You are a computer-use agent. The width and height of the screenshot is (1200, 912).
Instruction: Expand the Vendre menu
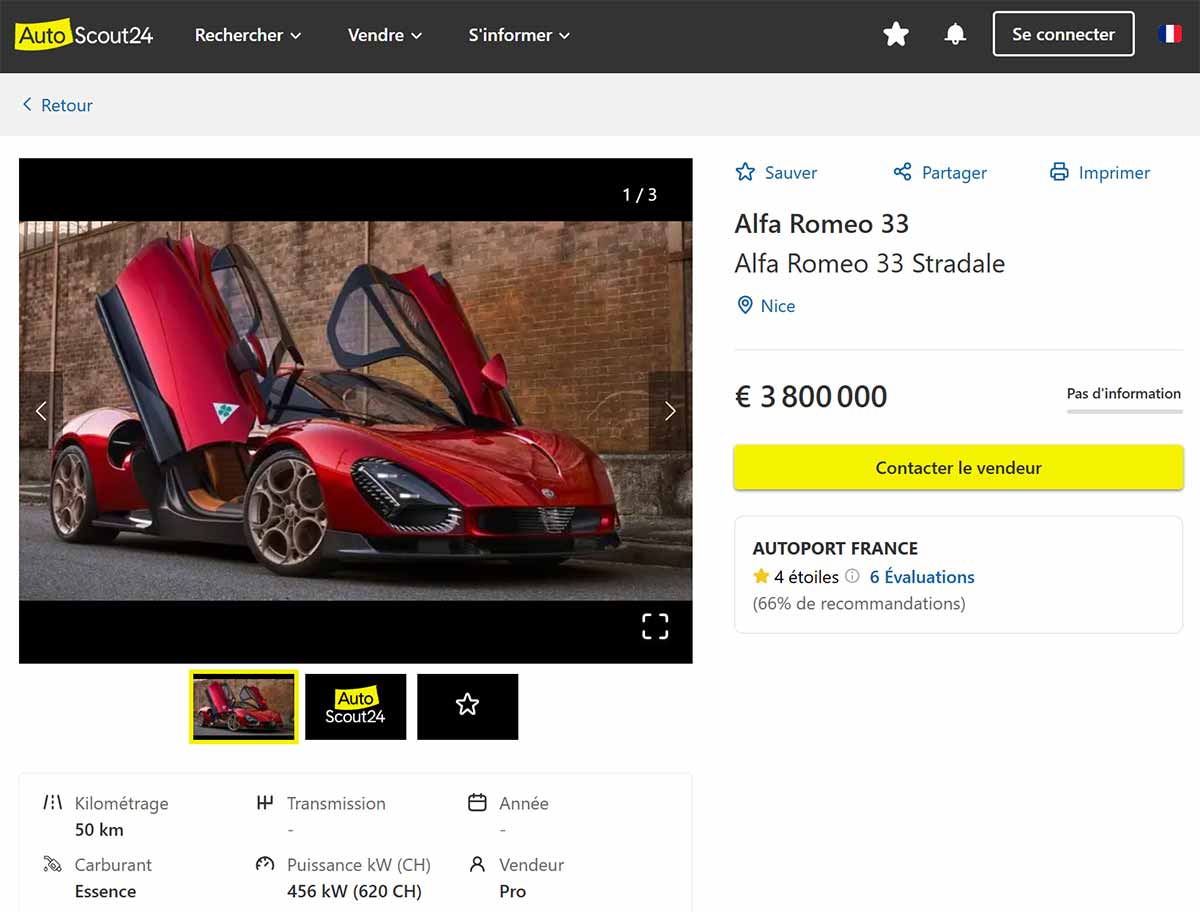[x=385, y=35]
